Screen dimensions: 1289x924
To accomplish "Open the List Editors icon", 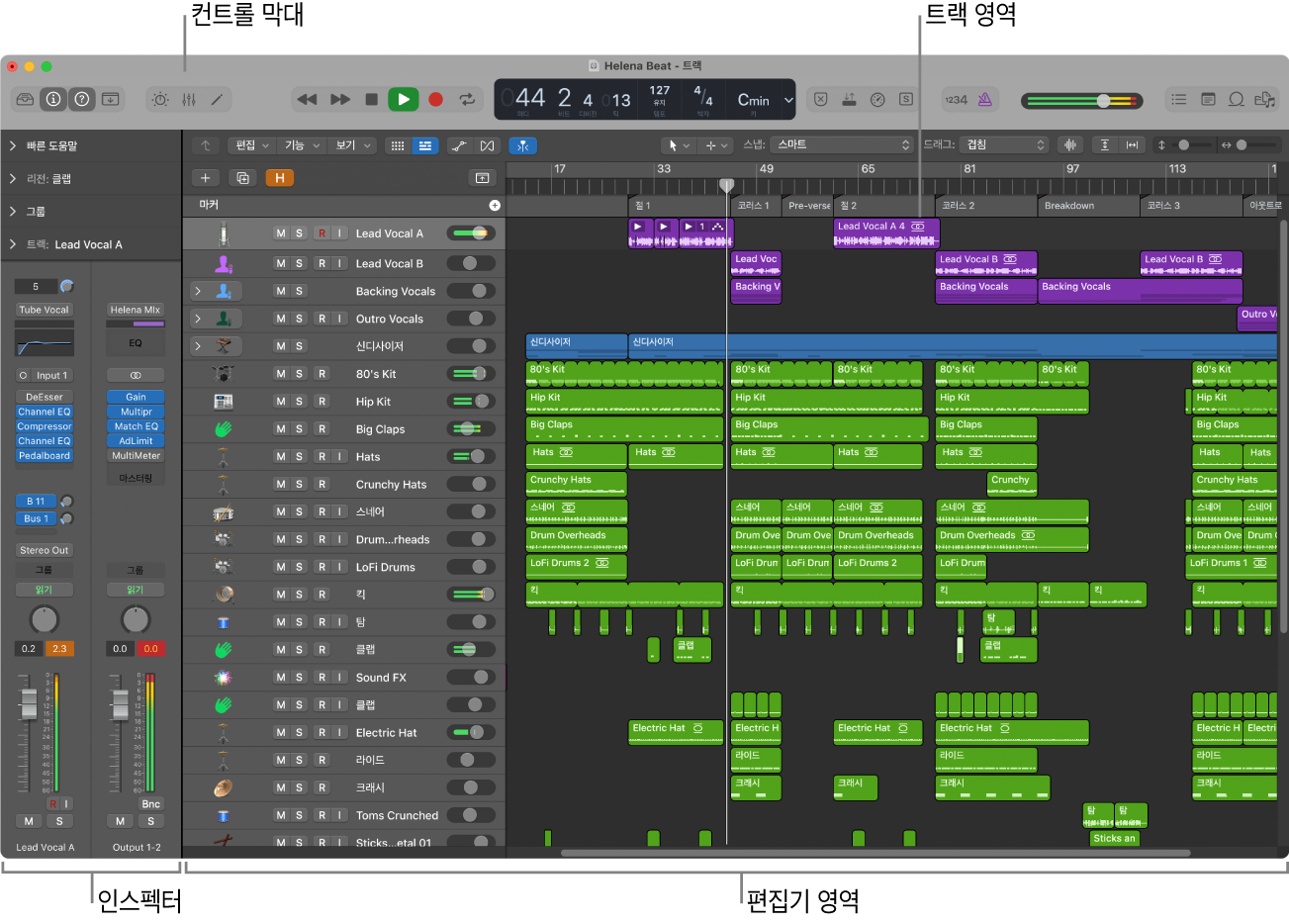I will coord(1179,99).
